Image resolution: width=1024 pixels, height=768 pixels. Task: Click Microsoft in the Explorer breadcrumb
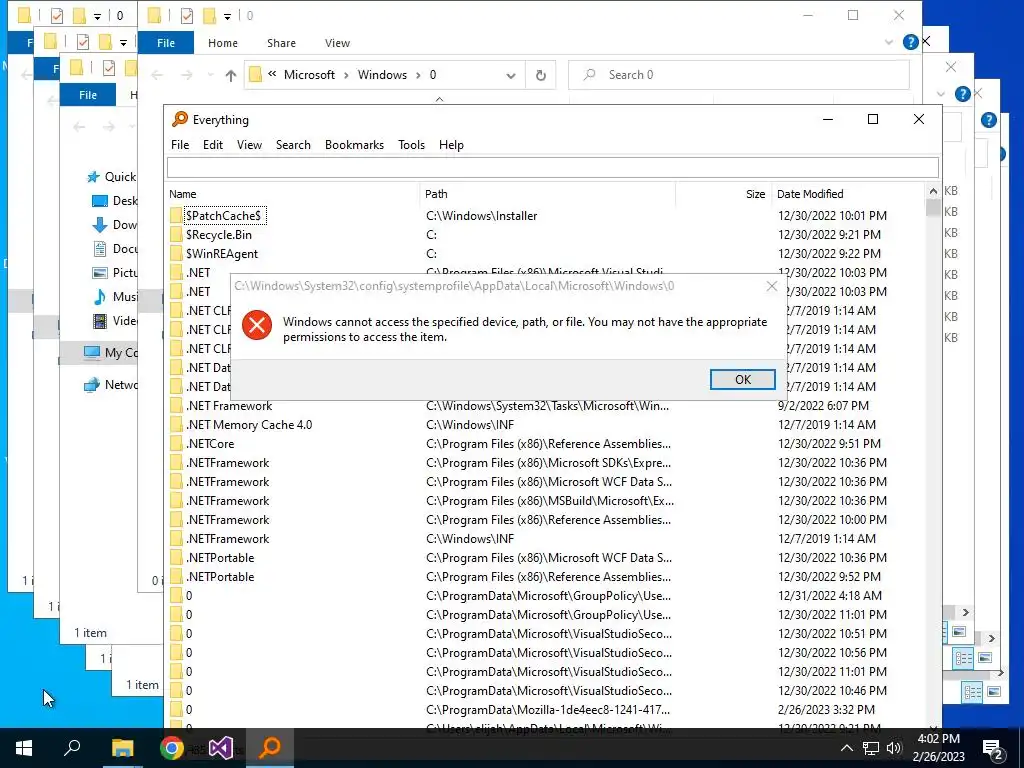pos(309,75)
